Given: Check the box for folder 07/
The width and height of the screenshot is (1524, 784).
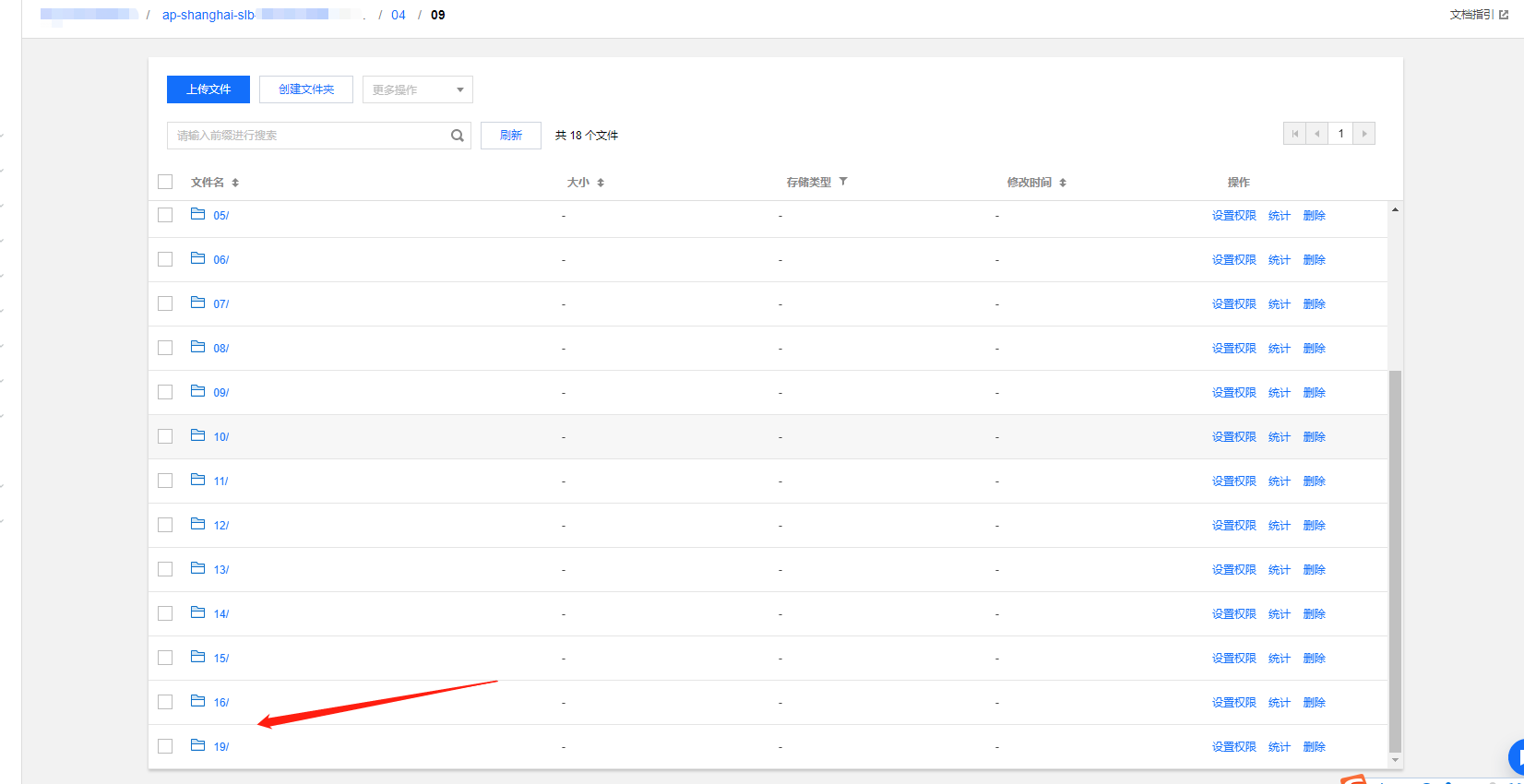Looking at the screenshot, I should point(165,303).
